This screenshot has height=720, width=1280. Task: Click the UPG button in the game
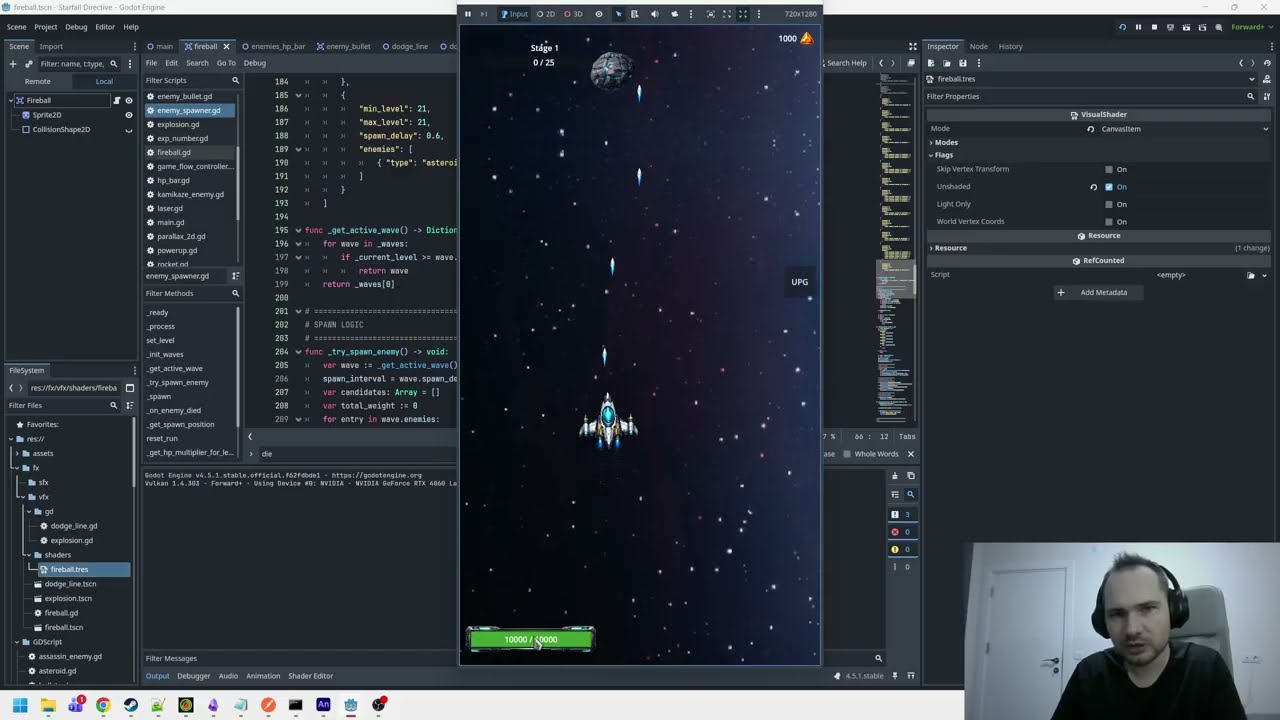[800, 282]
